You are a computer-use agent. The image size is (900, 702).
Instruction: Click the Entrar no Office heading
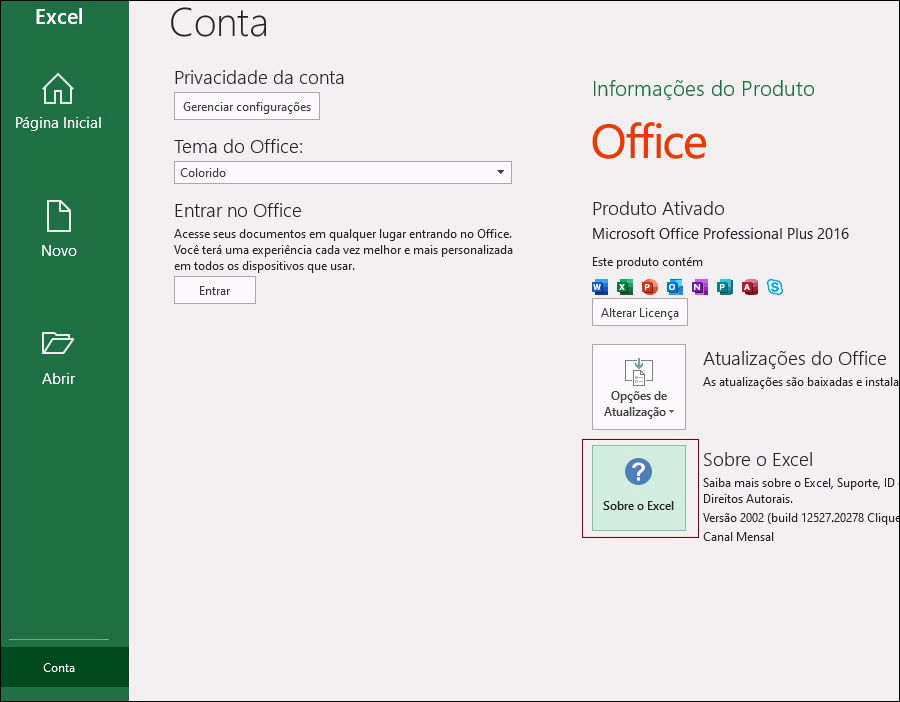tap(238, 210)
